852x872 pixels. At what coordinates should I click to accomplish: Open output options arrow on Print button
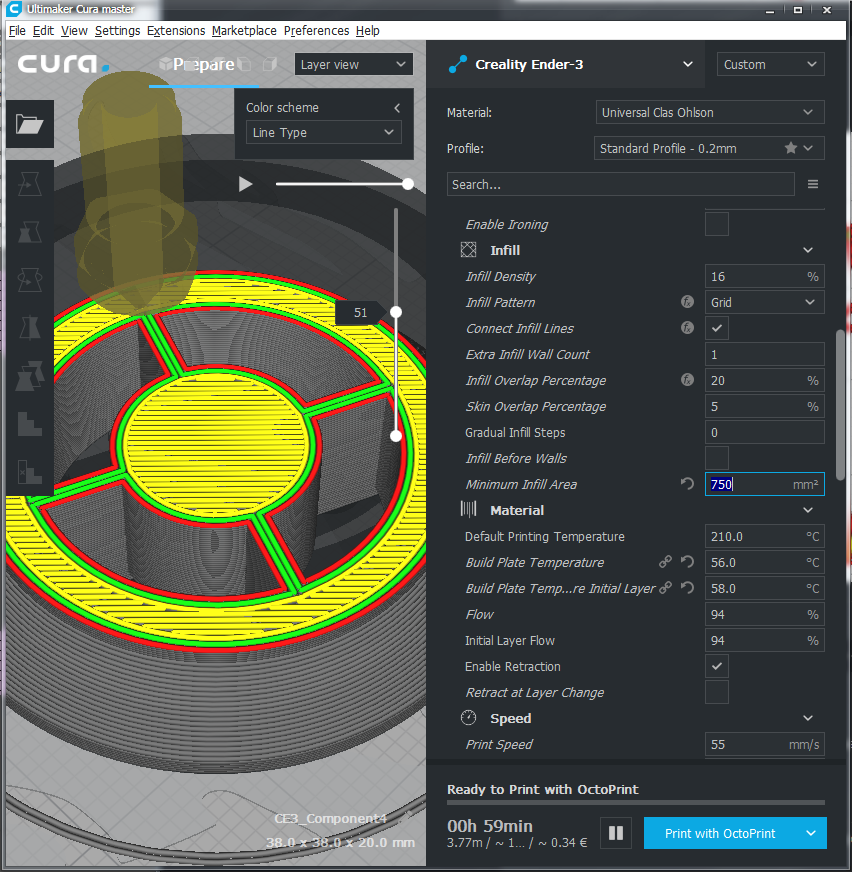811,833
